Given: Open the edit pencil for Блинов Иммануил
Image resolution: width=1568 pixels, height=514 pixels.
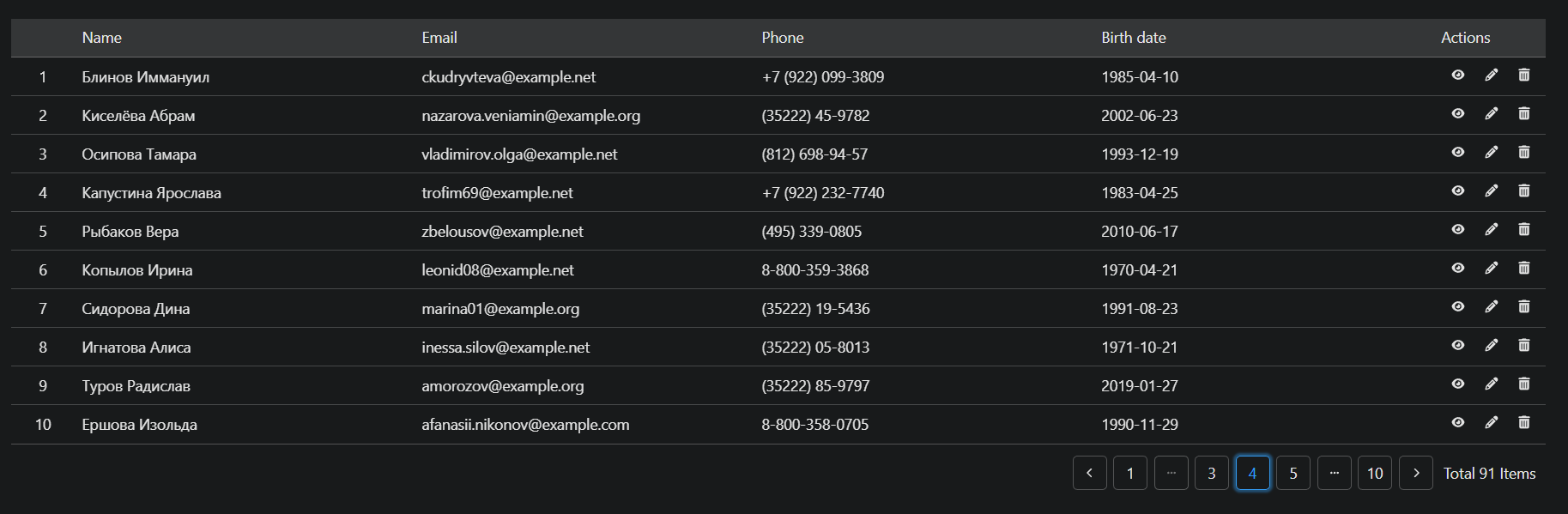Looking at the screenshot, I should 1491,75.
